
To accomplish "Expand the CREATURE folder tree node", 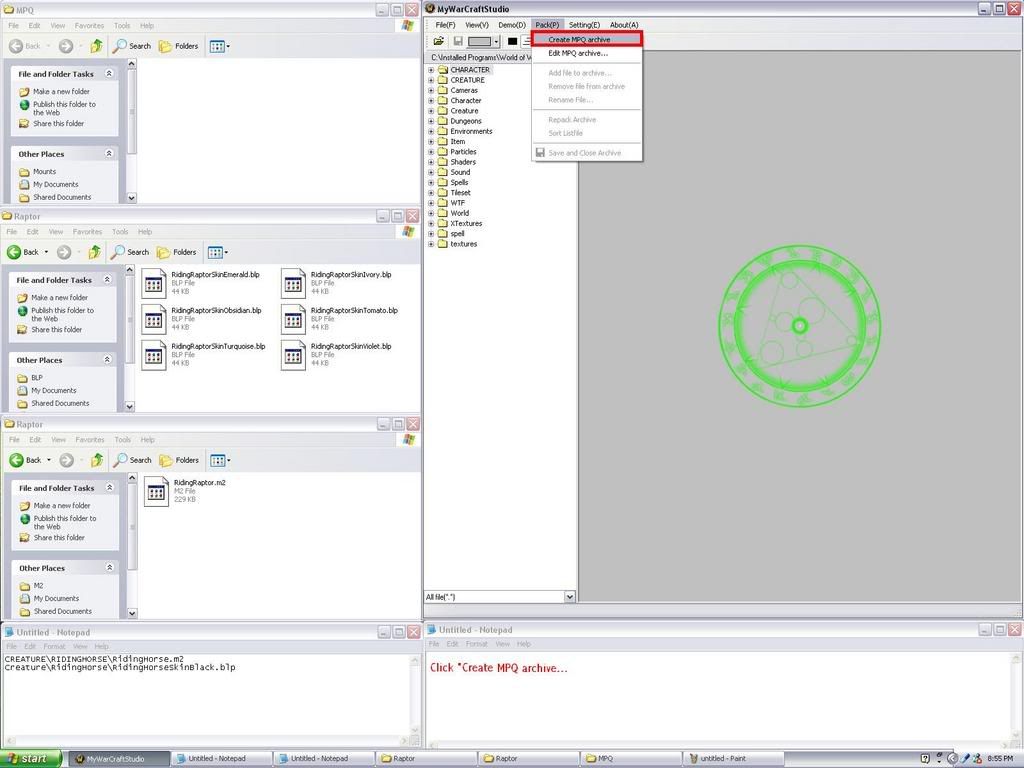I will (431, 80).
